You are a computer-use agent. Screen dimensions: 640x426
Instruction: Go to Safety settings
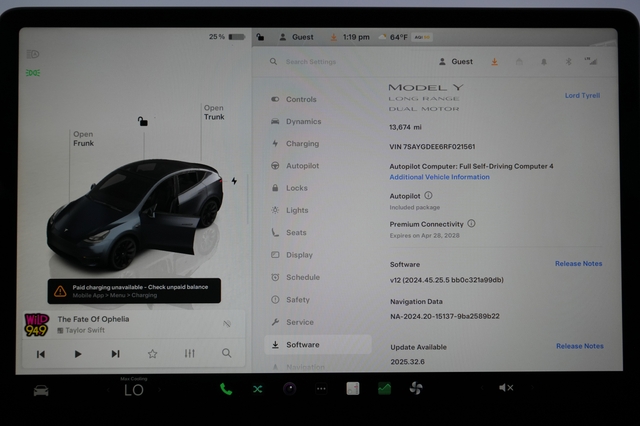click(x=298, y=300)
